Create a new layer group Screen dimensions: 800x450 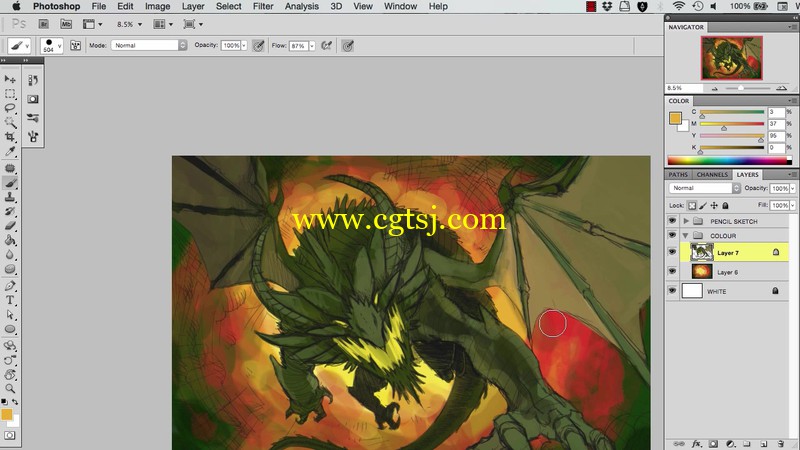click(747, 444)
